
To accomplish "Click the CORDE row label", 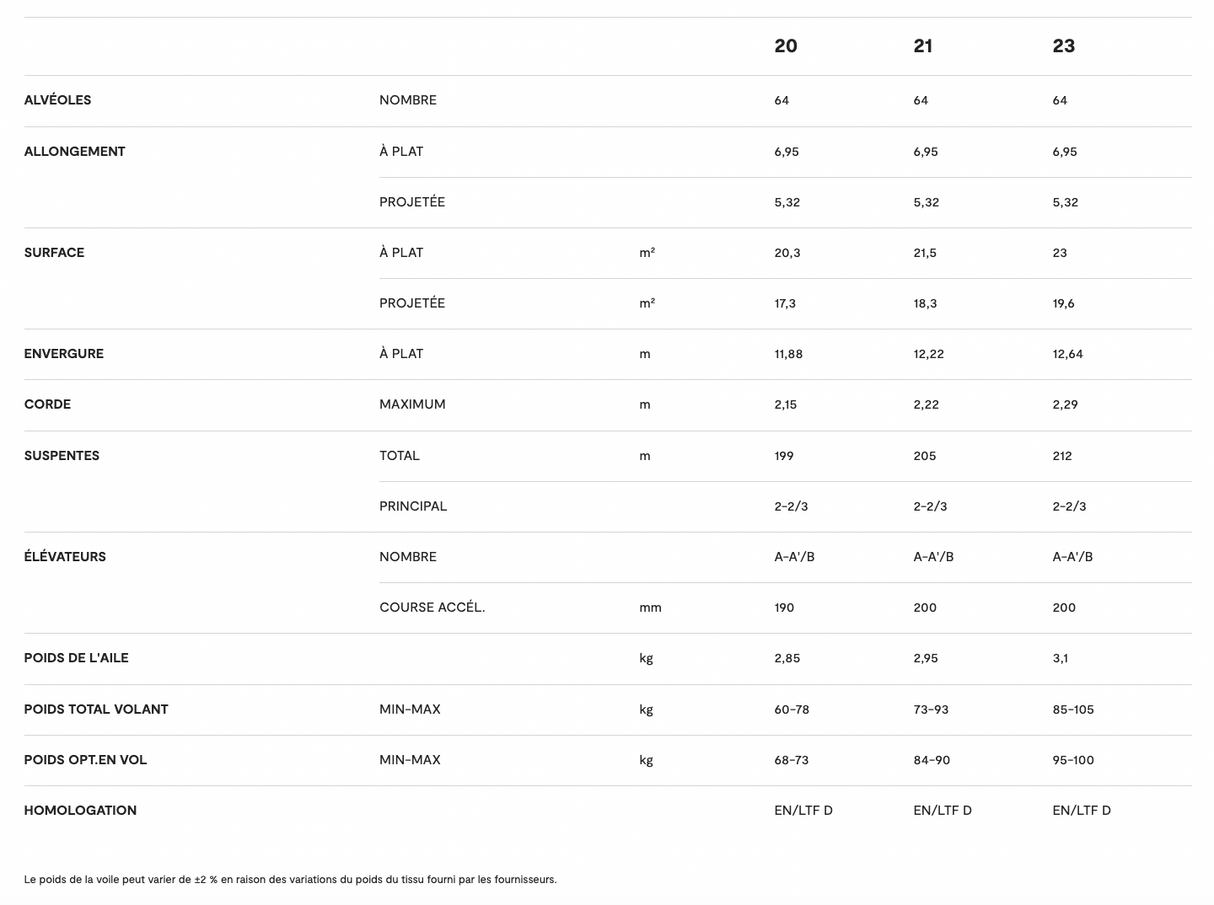I will coord(47,405).
